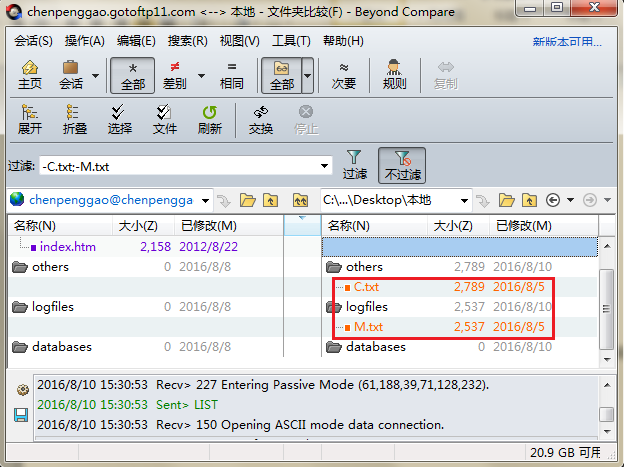Toggle Show Differences (差别) filter
Image resolution: width=624 pixels, height=467 pixels.
(175, 75)
